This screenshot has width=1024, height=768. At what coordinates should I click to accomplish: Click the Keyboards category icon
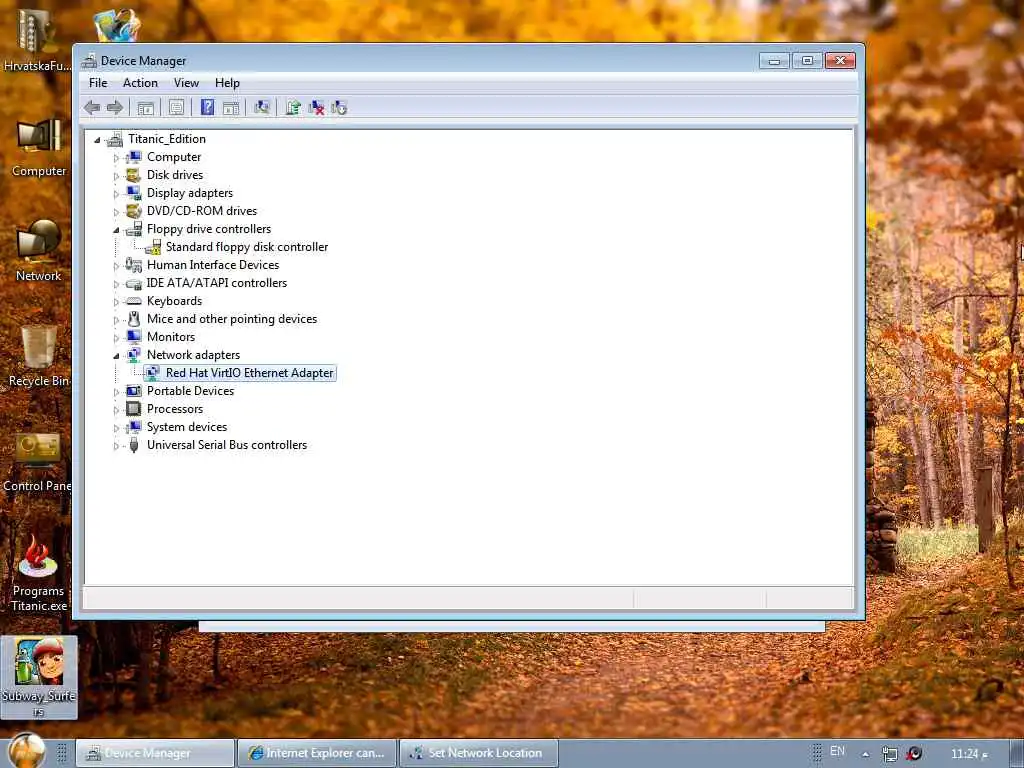coord(134,301)
